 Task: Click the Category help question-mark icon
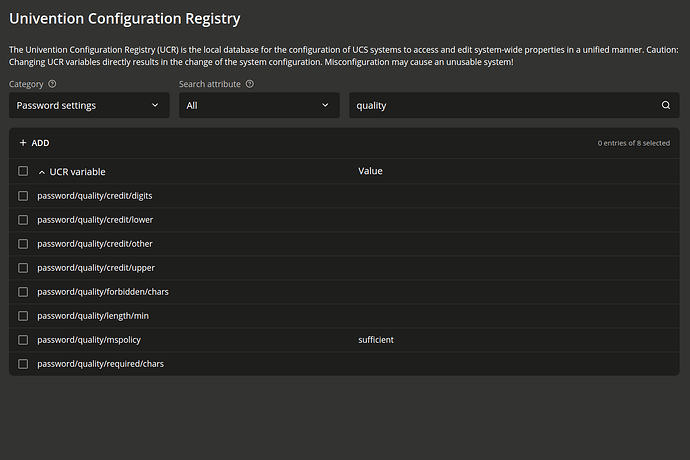click(52, 84)
